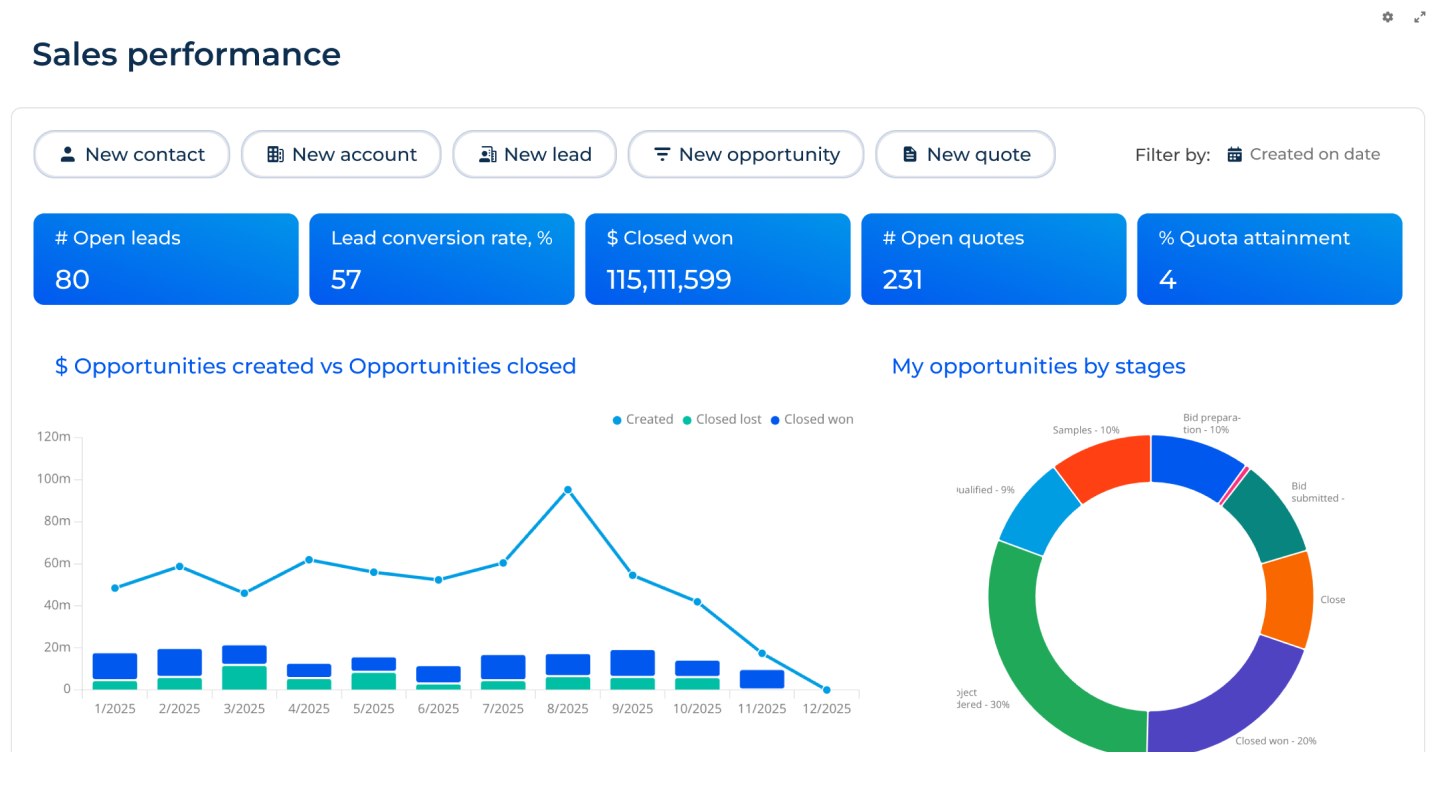
Task: Toggle the Closed lost legend entry
Action: [x=722, y=420]
